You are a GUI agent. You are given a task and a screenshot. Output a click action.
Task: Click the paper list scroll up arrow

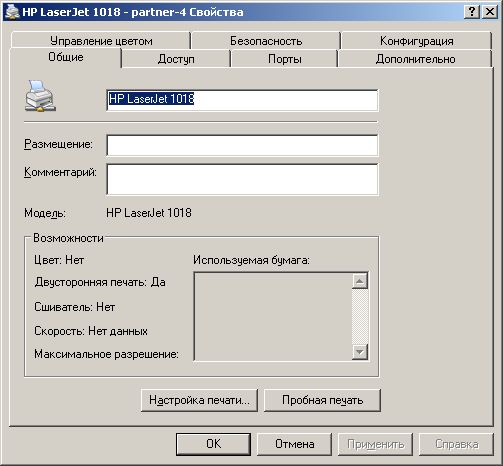tap(360, 281)
